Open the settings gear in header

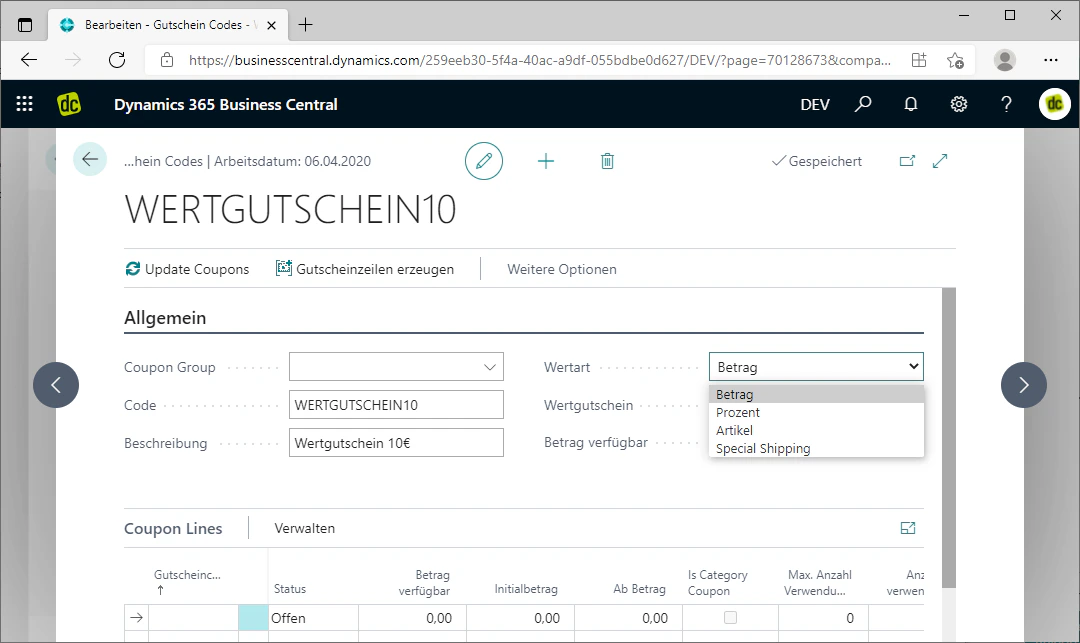(959, 104)
